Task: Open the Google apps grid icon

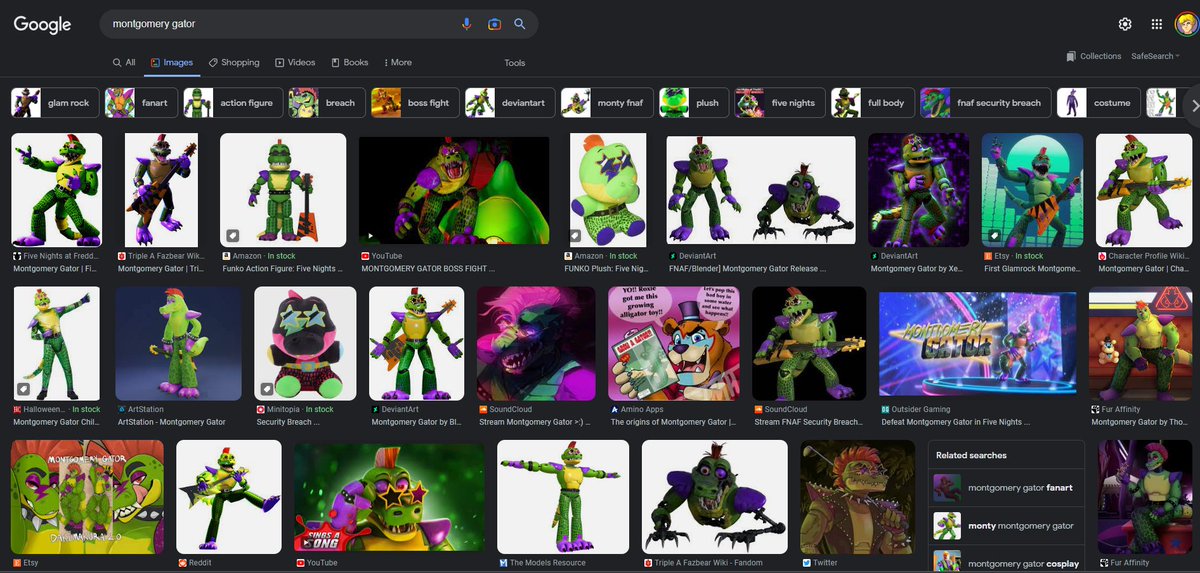Action: point(1157,24)
